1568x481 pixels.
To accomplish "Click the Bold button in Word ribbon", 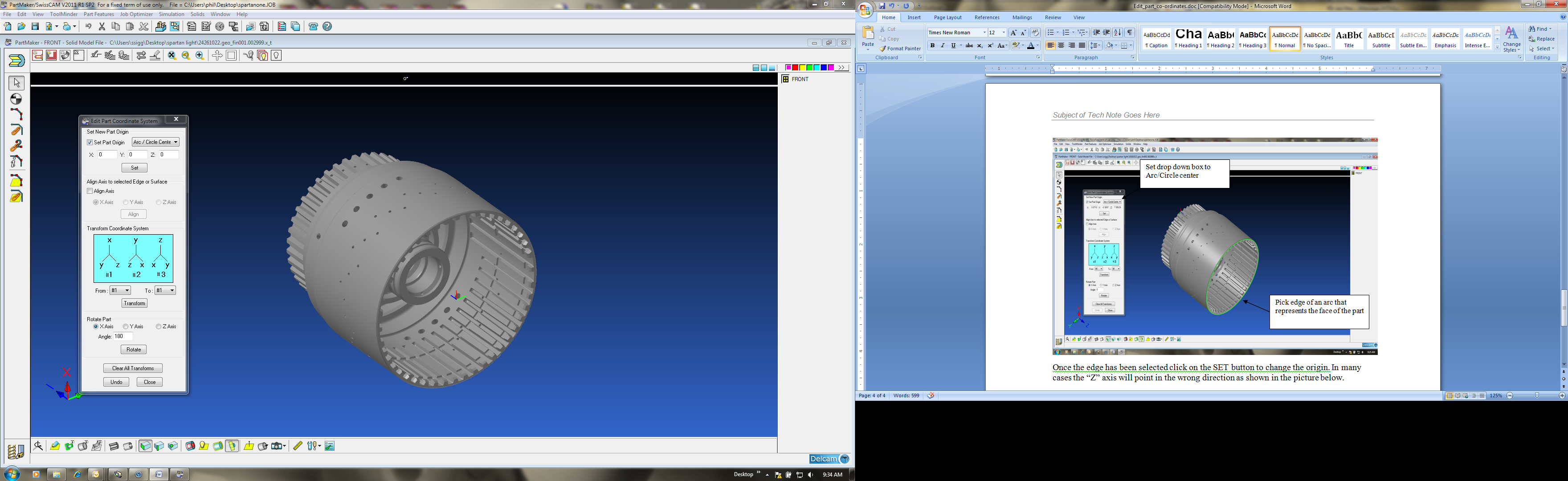I will point(932,46).
